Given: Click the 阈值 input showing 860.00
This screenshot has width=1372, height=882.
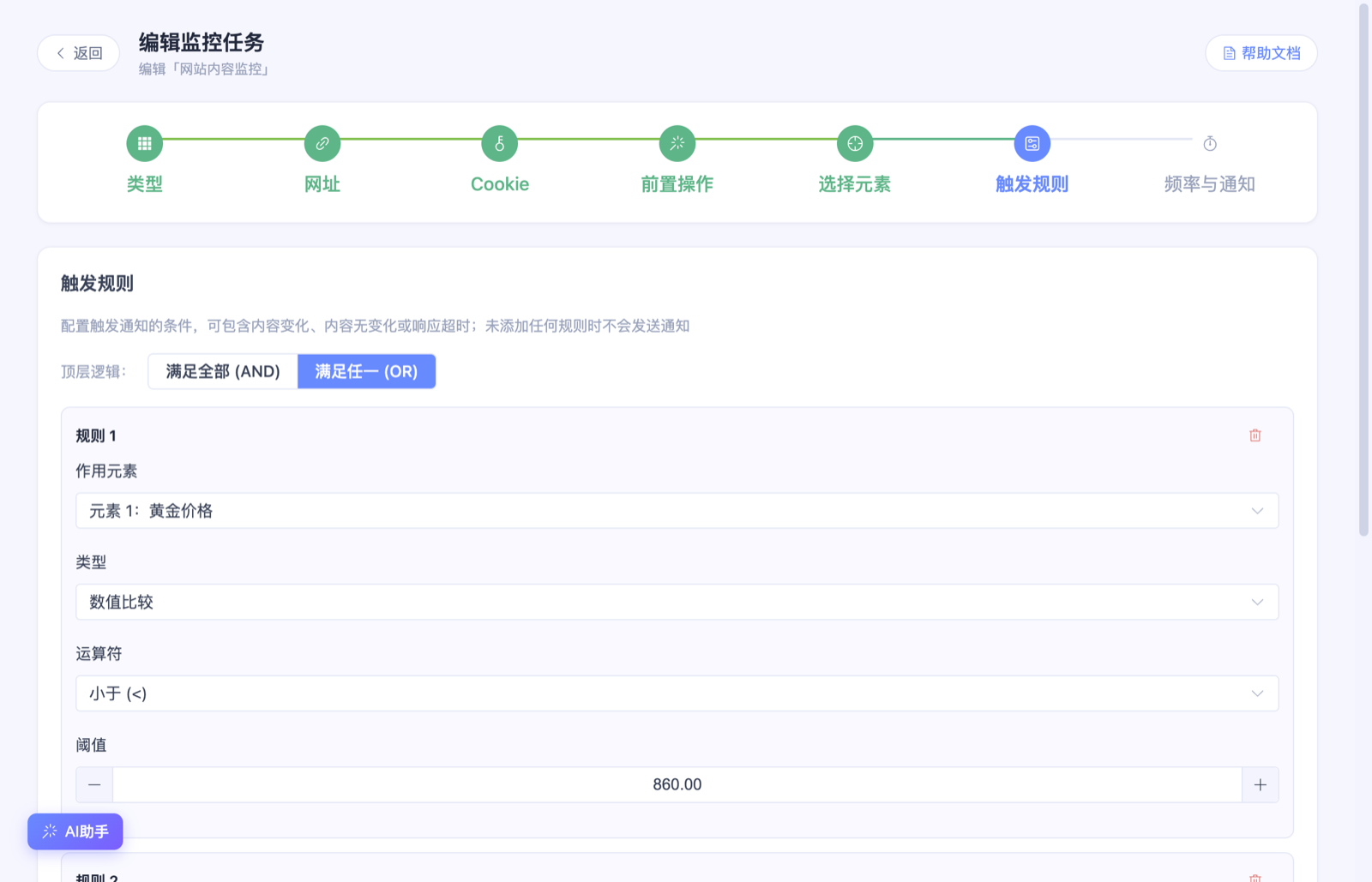Looking at the screenshot, I should 677,785.
